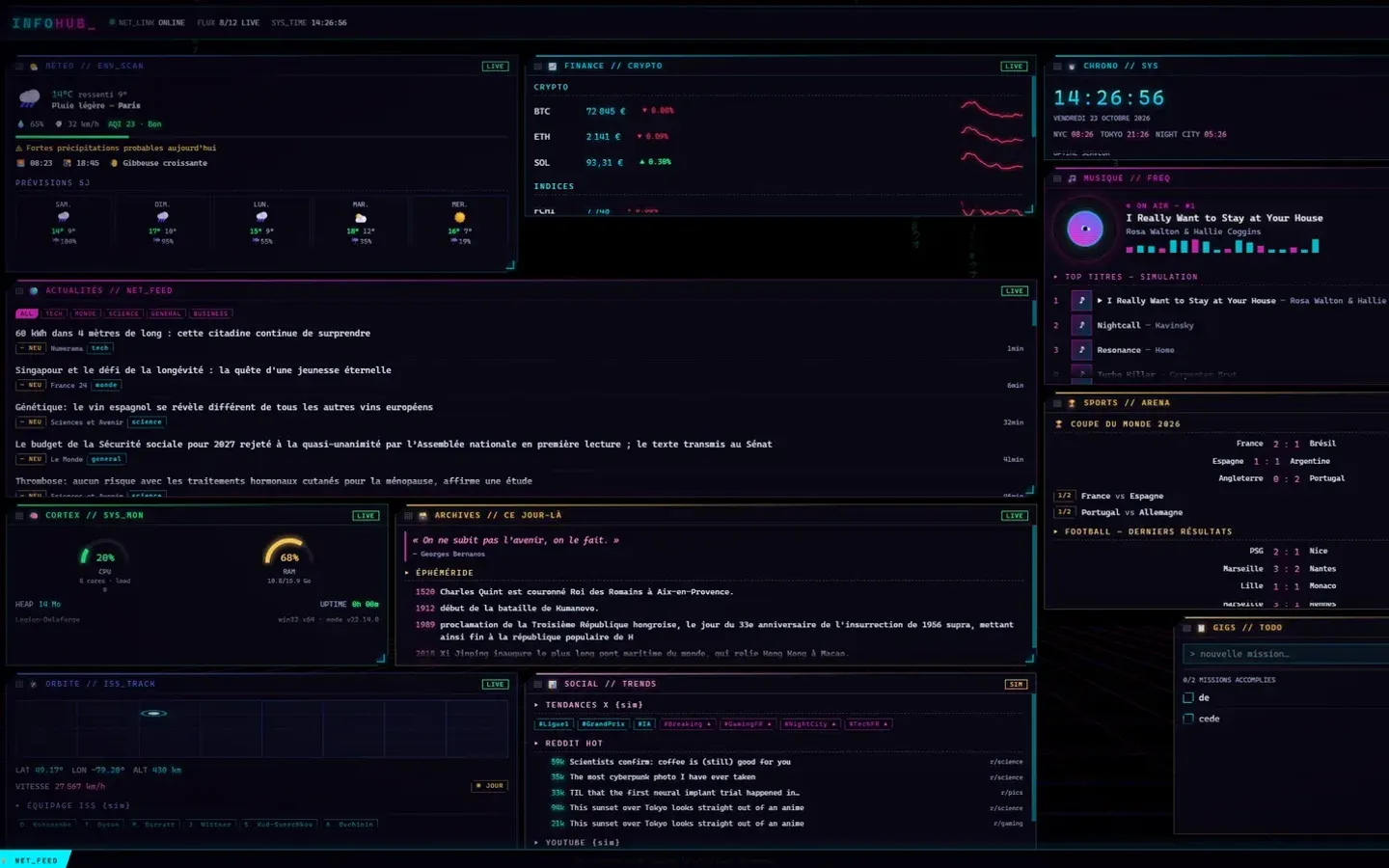Select the BUSINESS news filter tab
Screen dimensions: 1389x868
210,313
